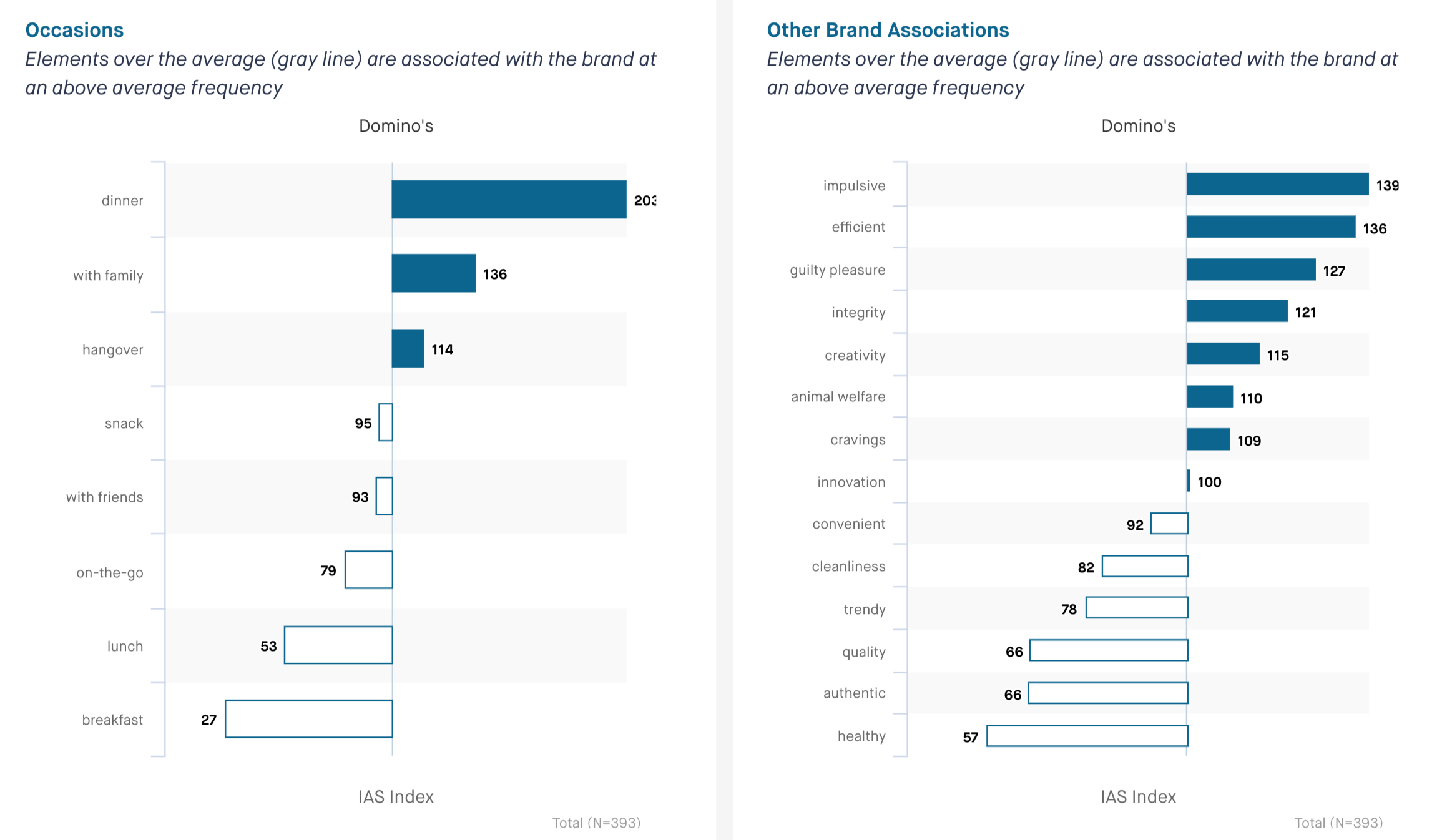Click the authentic outlined bar
The width and height of the screenshot is (1447, 840).
(1108, 693)
